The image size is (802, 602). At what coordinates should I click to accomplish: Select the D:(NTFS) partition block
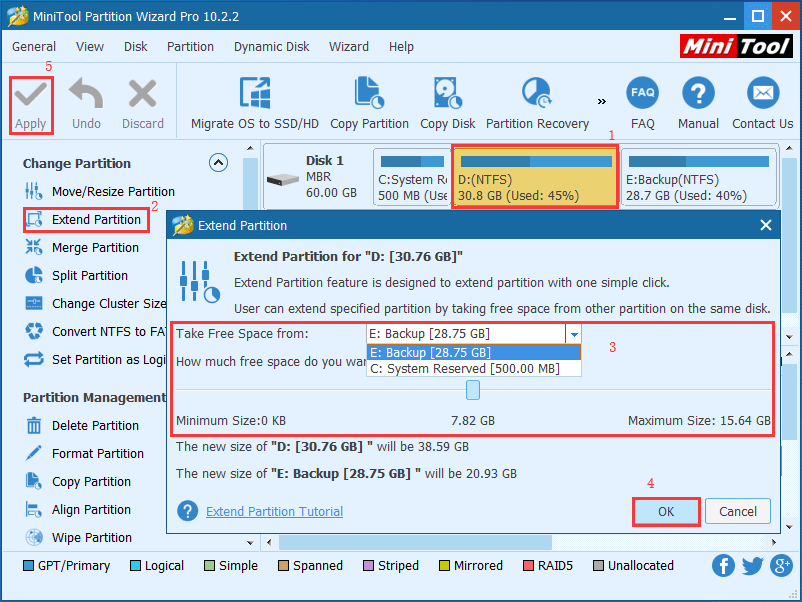coord(535,177)
